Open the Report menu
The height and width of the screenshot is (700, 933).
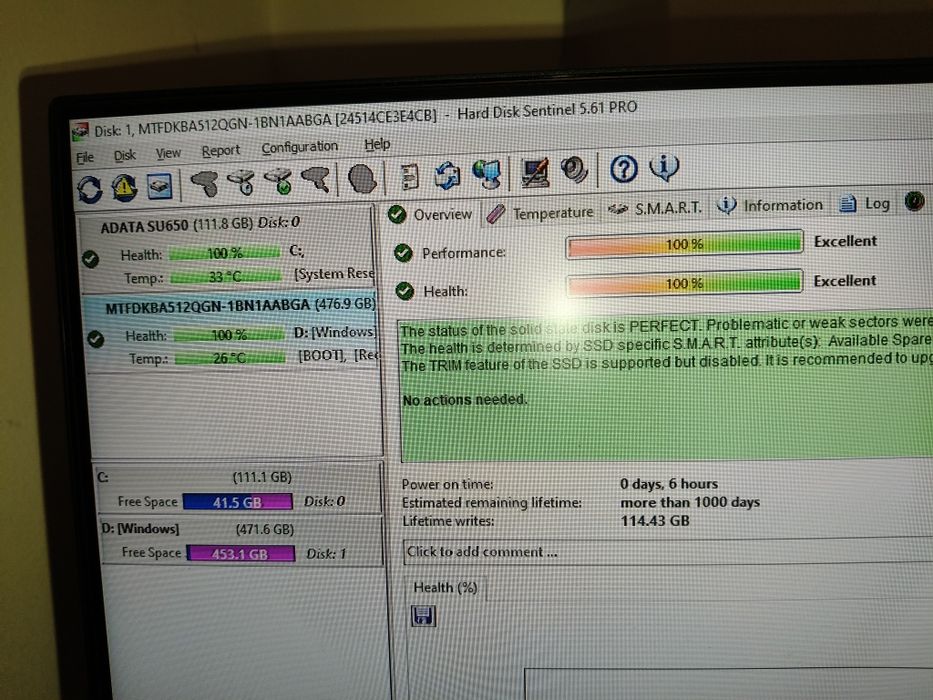(221, 151)
